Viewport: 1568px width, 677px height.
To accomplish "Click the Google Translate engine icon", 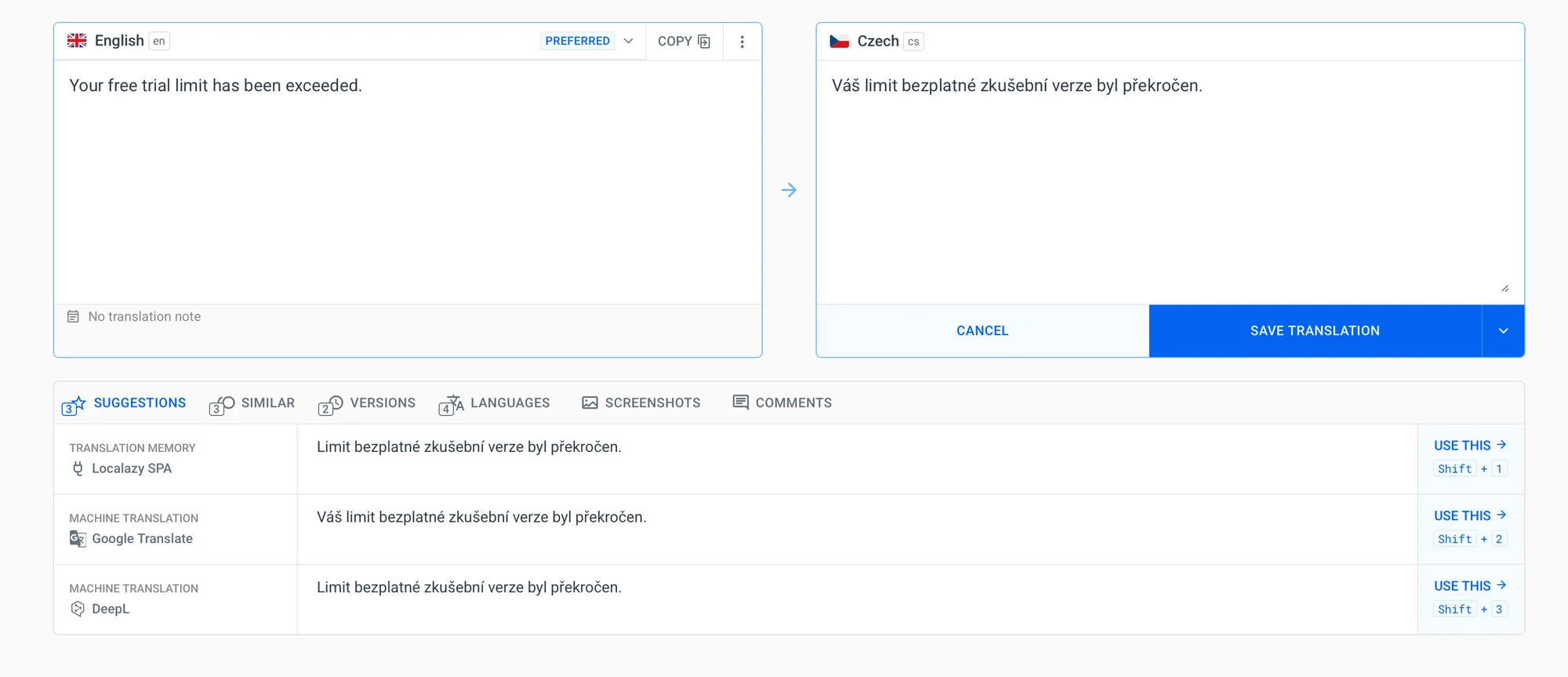I will [x=78, y=539].
